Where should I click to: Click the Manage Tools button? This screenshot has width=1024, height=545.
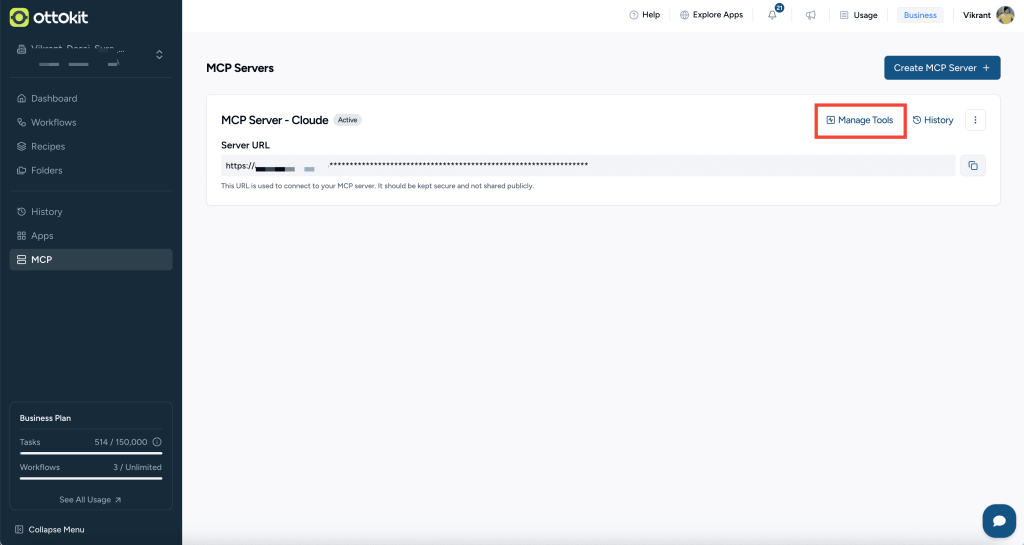[860, 120]
